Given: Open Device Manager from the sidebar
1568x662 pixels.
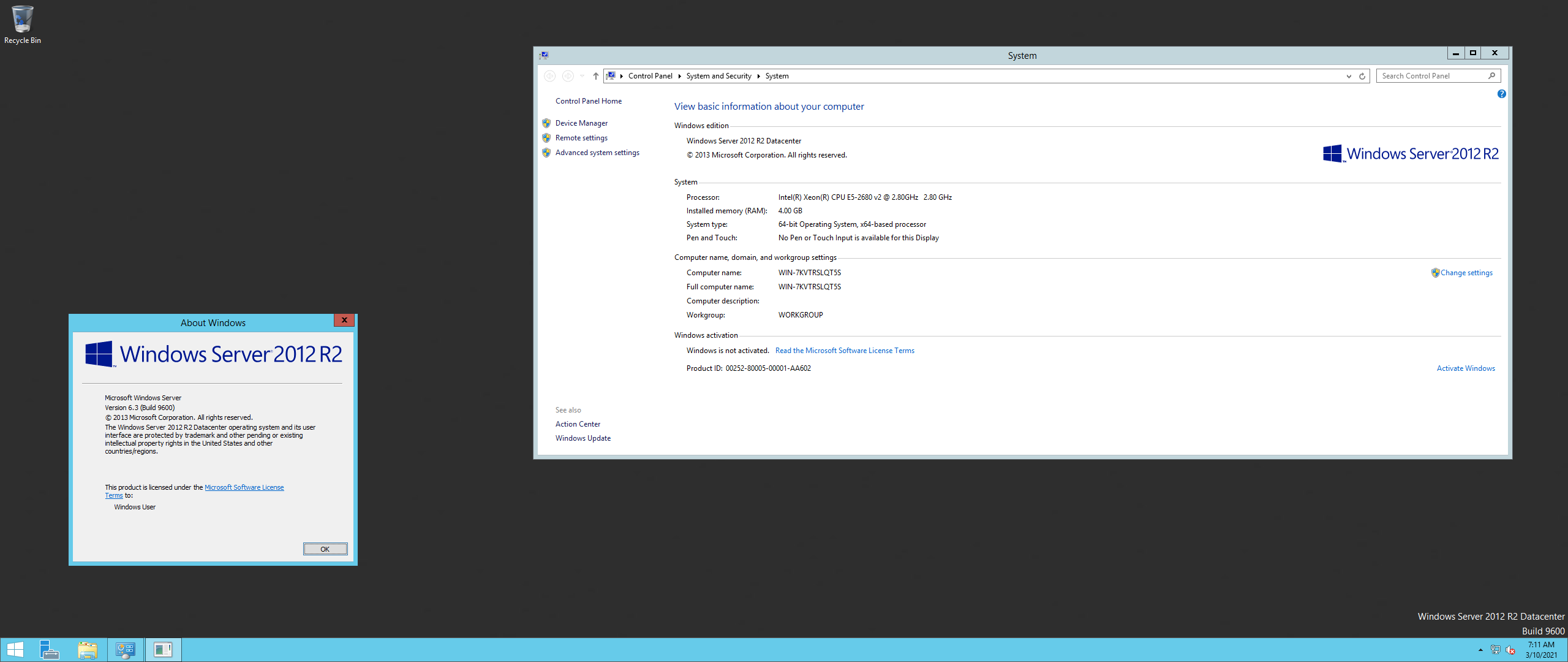Looking at the screenshot, I should 581,123.
